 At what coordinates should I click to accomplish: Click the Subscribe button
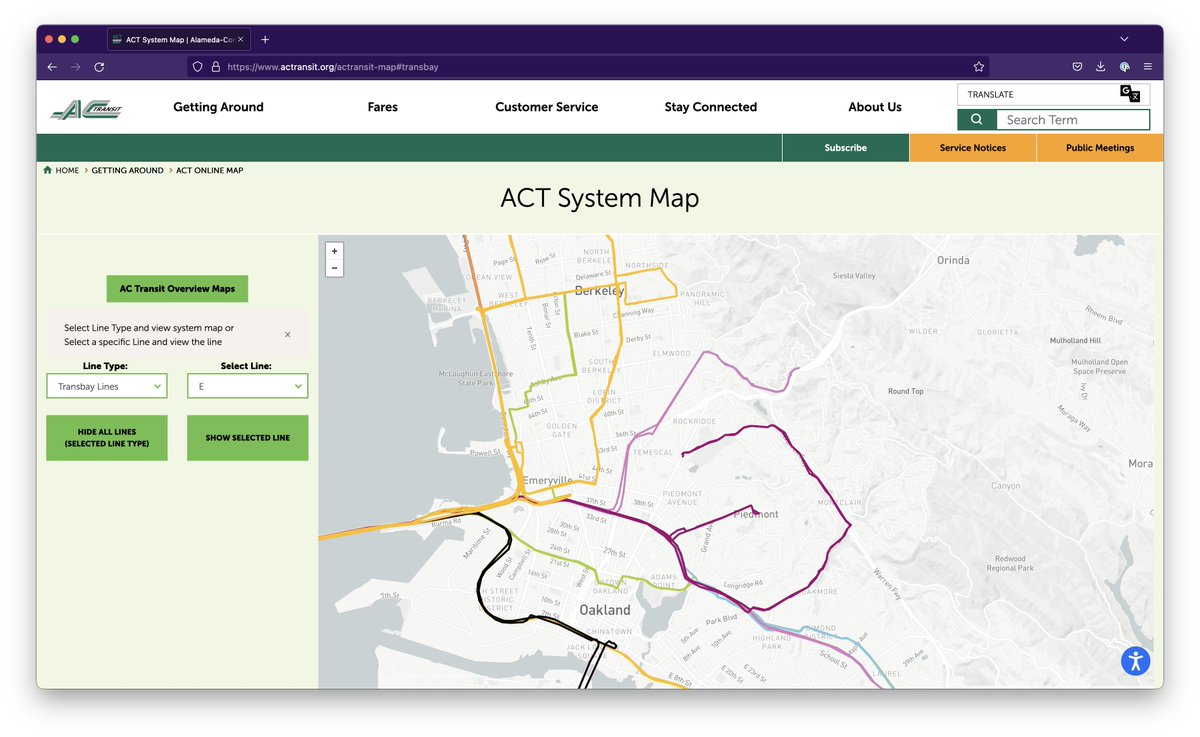[x=846, y=148]
